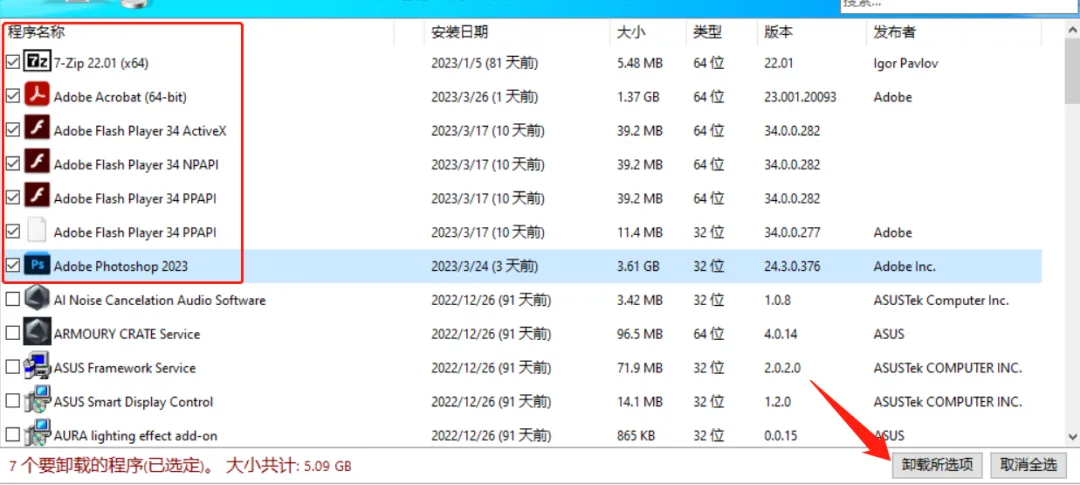Uncheck the Adobe Photoshop 2023 checkbox
Image resolution: width=1080 pixels, height=485 pixels.
pos(12,266)
